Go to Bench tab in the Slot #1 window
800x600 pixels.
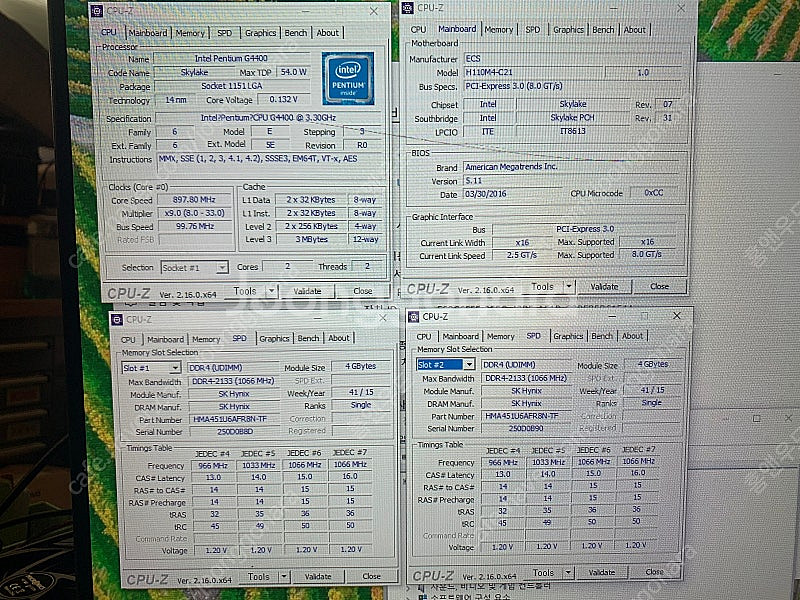pos(308,338)
